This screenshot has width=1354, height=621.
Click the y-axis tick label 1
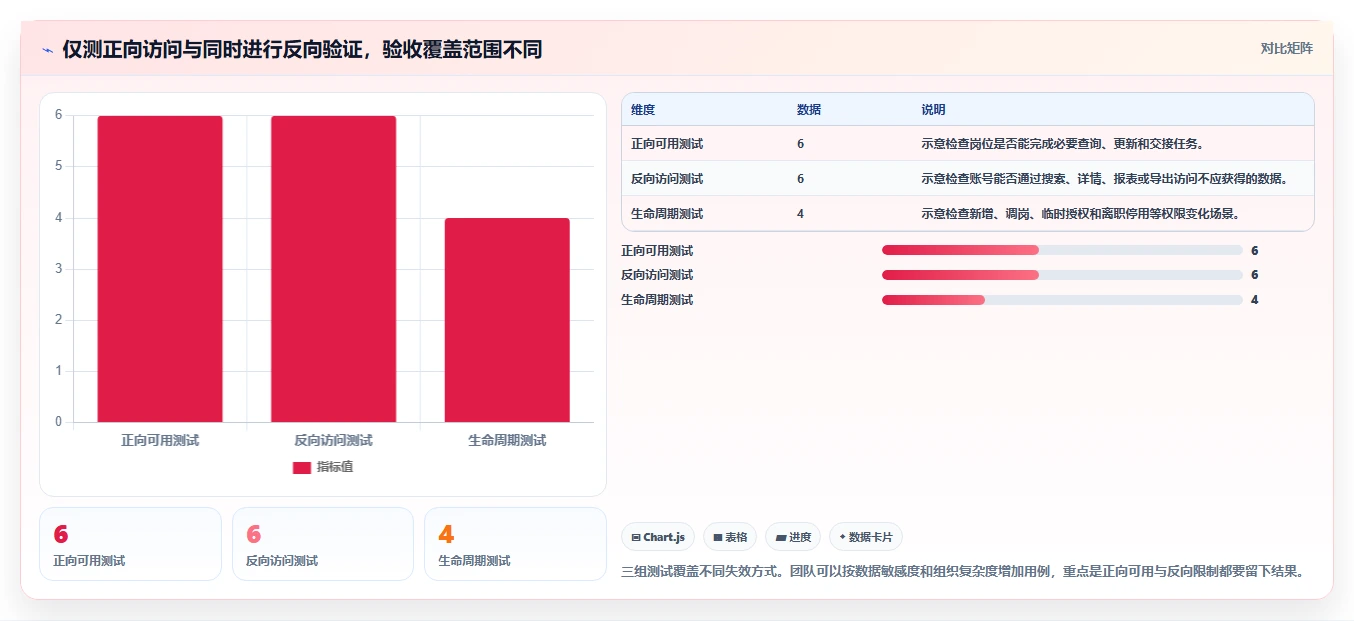click(58, 371)
